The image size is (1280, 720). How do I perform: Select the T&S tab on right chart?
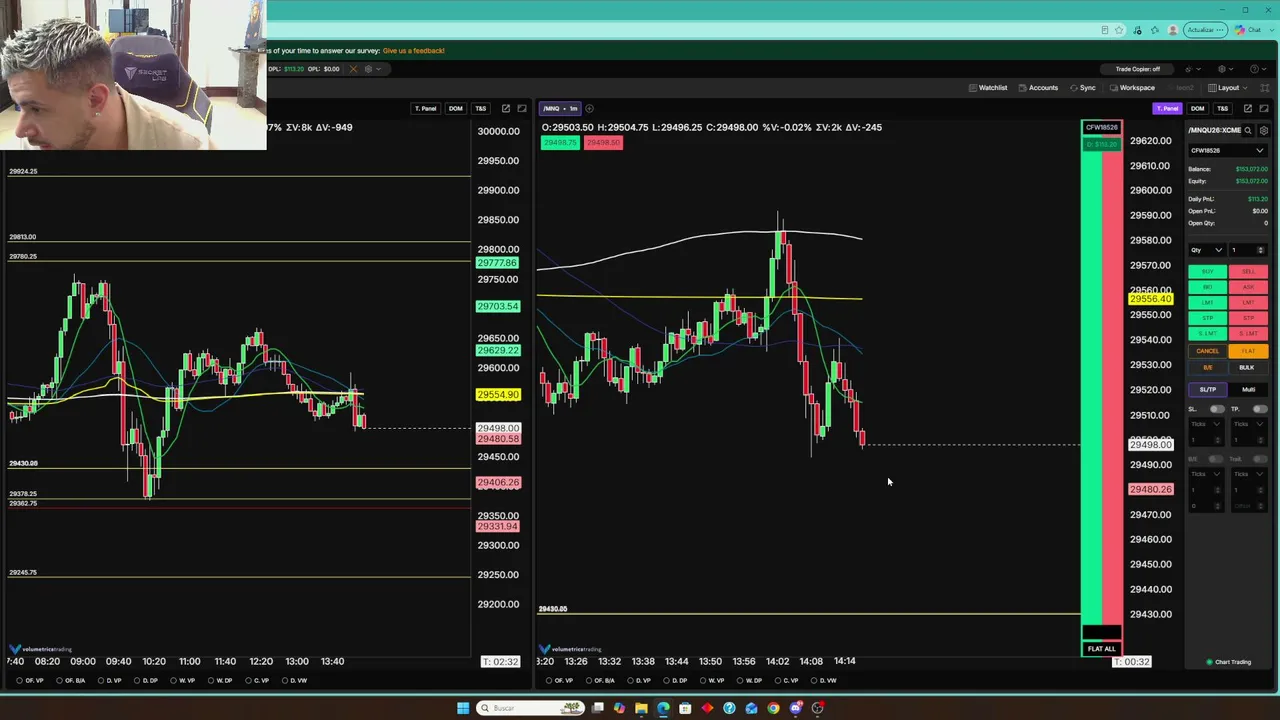coord(1222,108)
